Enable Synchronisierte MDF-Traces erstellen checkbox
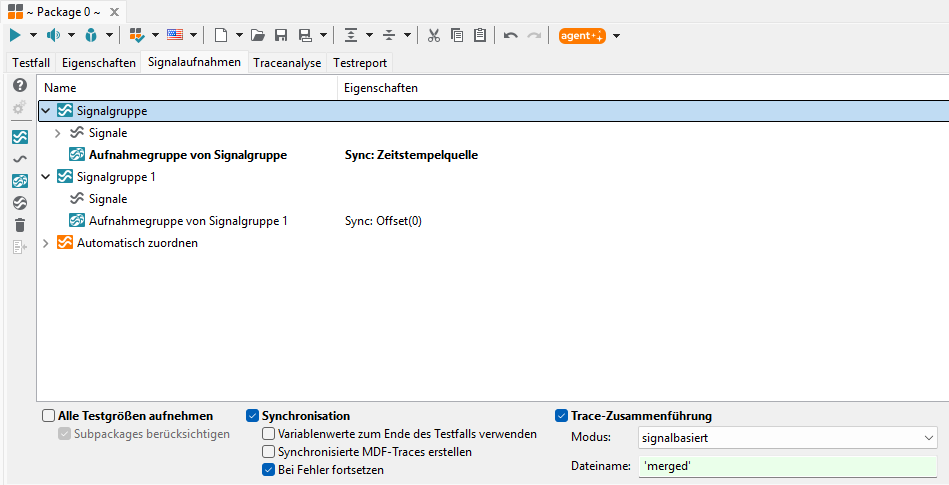 [x=268, y=452]
